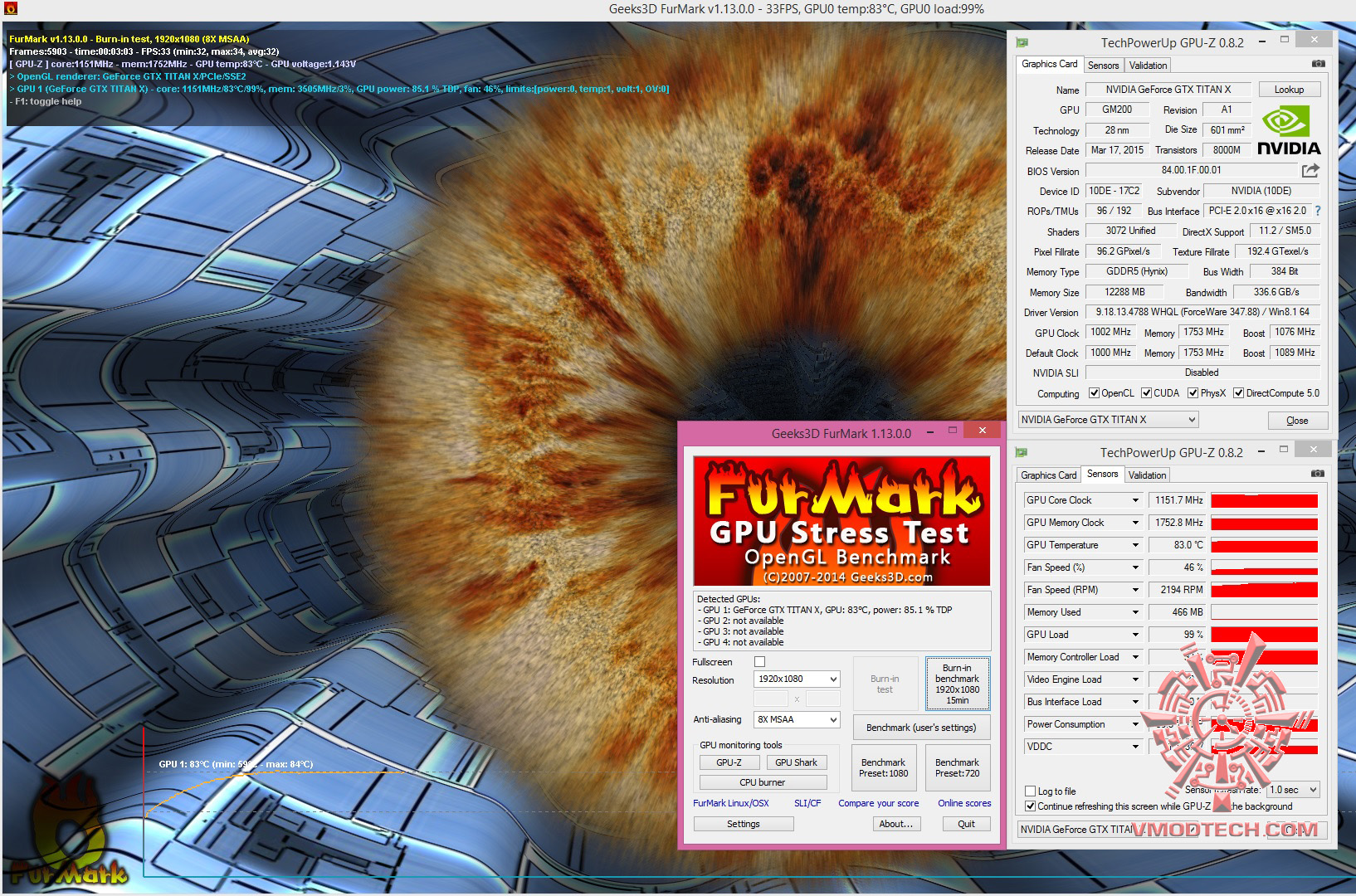
Task: Open the sensor refresh rate 1.0 sec dropdown
Action: 1293,790
